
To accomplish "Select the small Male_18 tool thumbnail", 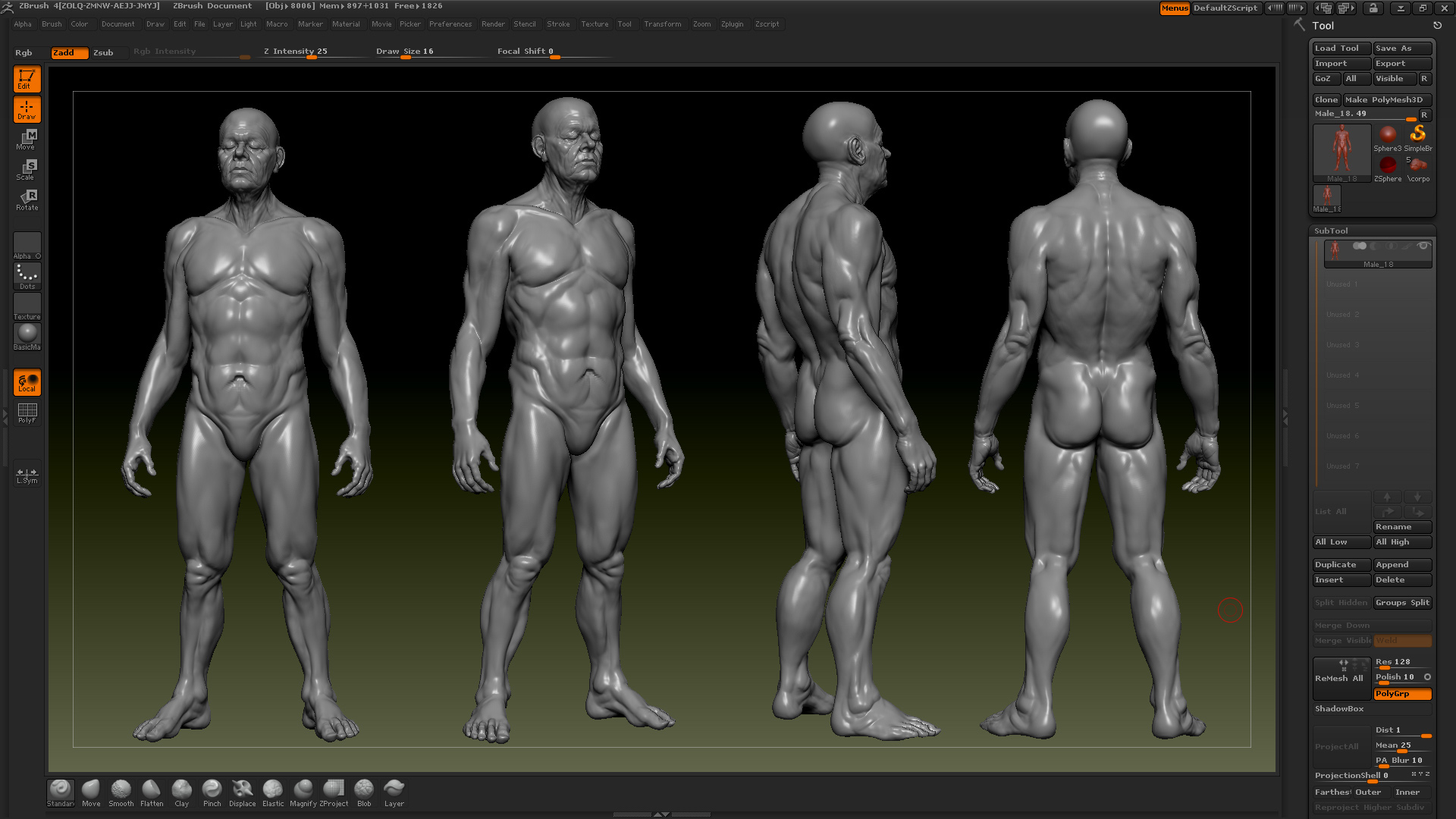I will click(x=1327, y=199).
